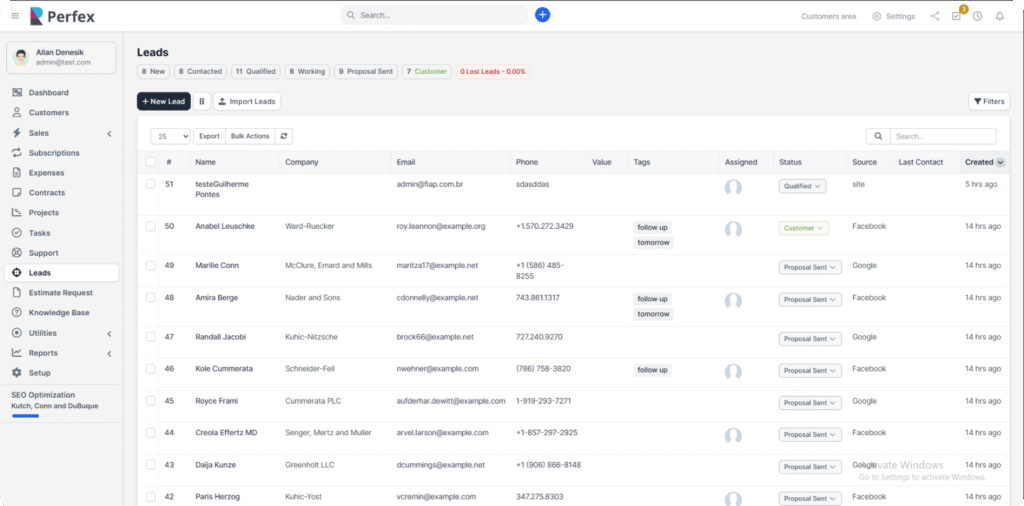1024x506 pixels.
Task: Focus the top global Search field
Action: [x=434, y=15]
